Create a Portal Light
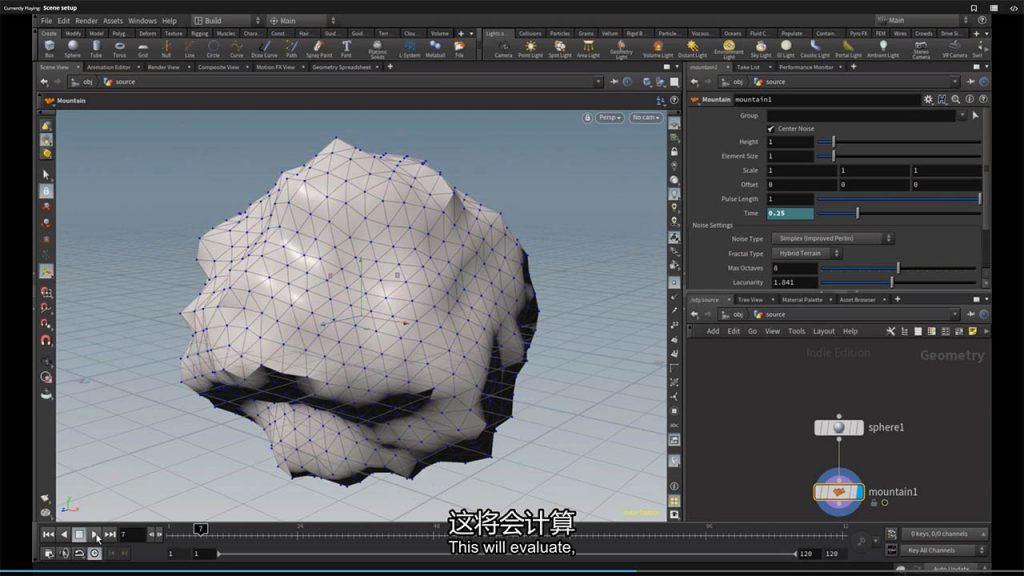This screenshot has height=576, width=1024. 848,48
